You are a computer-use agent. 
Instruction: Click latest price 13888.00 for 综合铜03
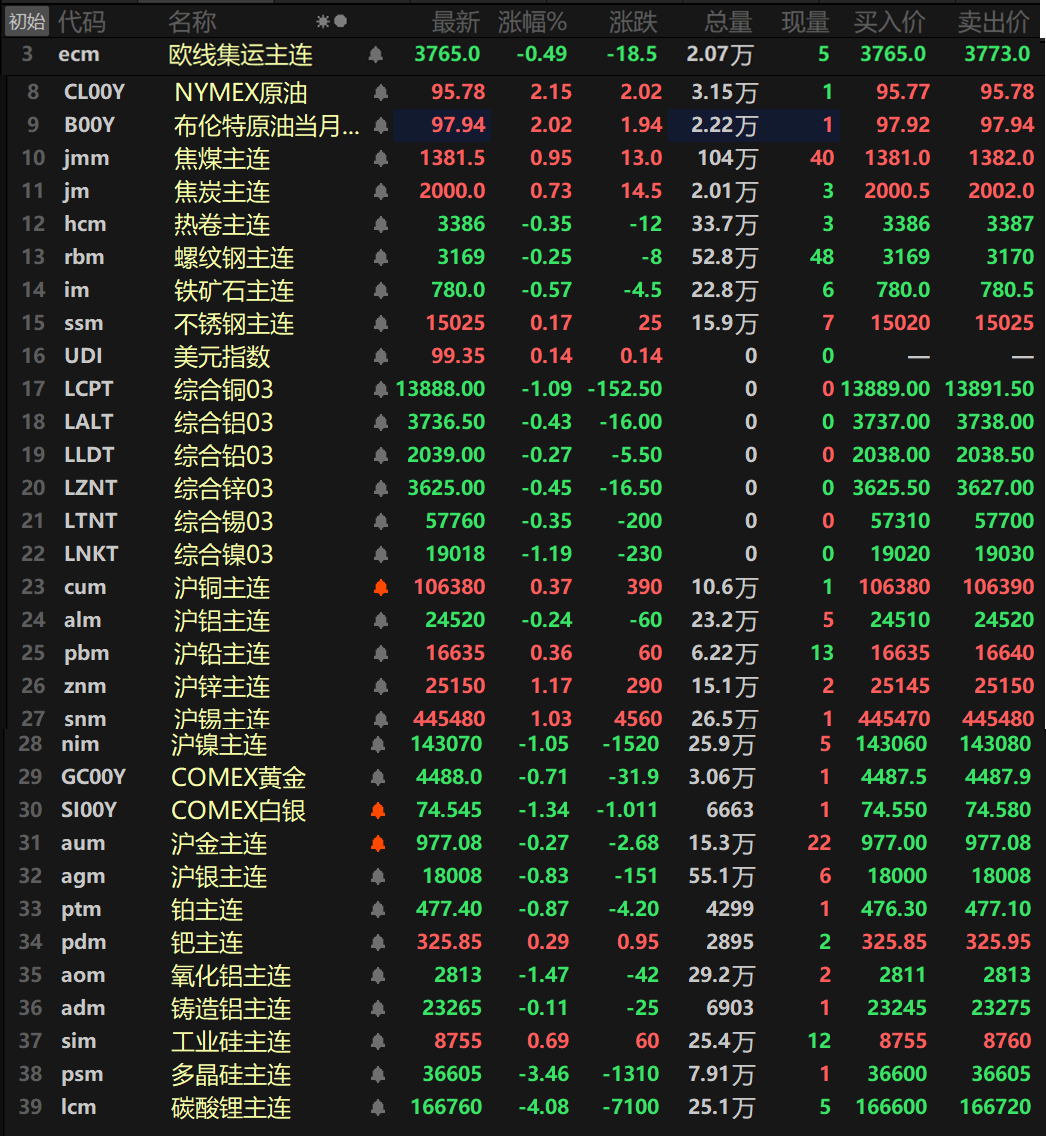pyautogui.click(x=440, y=389)
